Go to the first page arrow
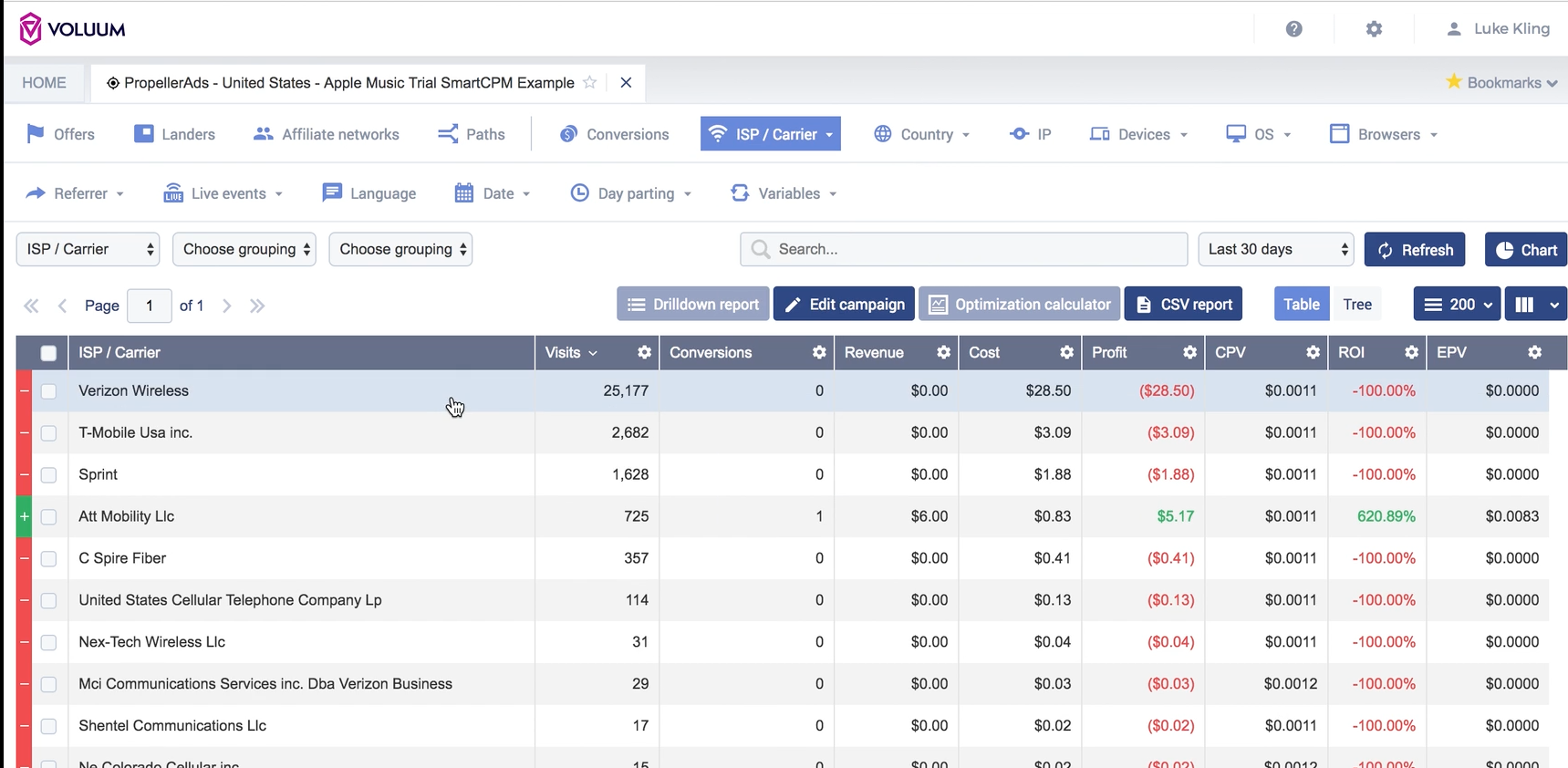The height and width of the screenshot is (768, 1568). [x=31, y=306]
